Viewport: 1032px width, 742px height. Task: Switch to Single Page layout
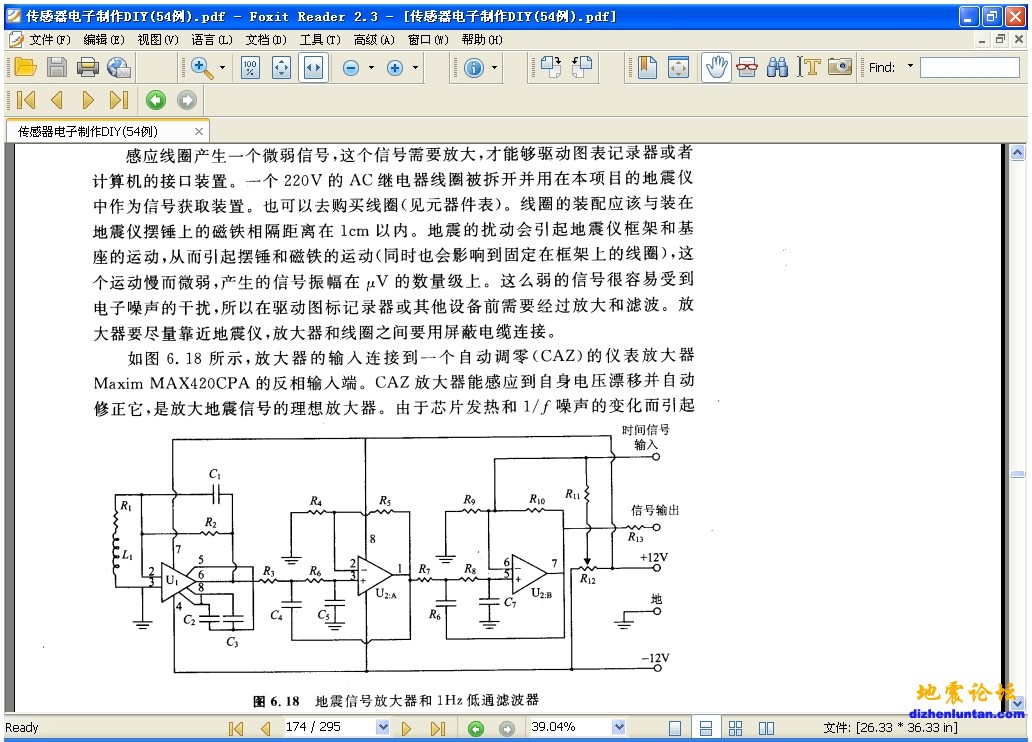675,728
